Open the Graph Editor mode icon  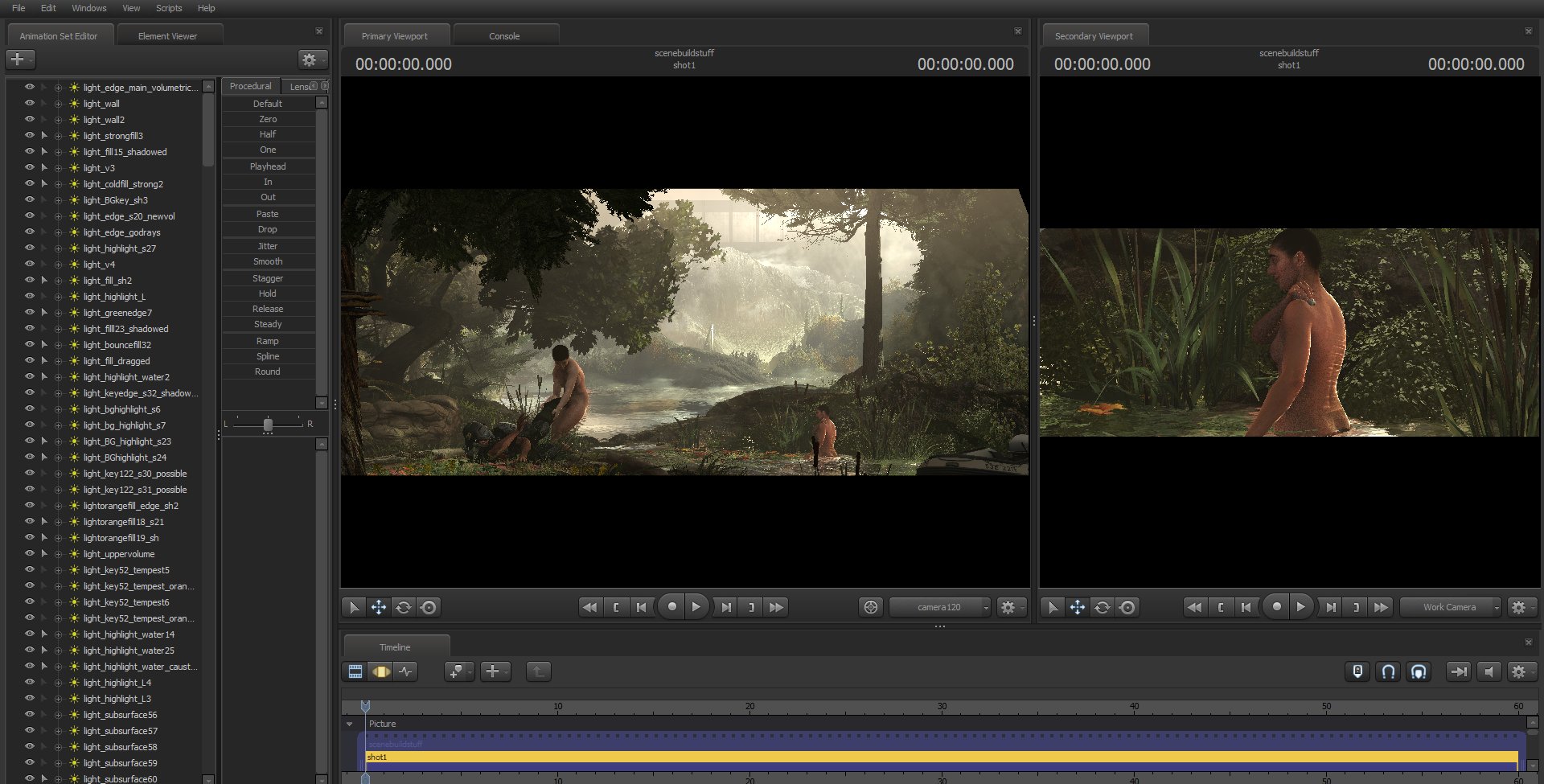click(406, 671)
